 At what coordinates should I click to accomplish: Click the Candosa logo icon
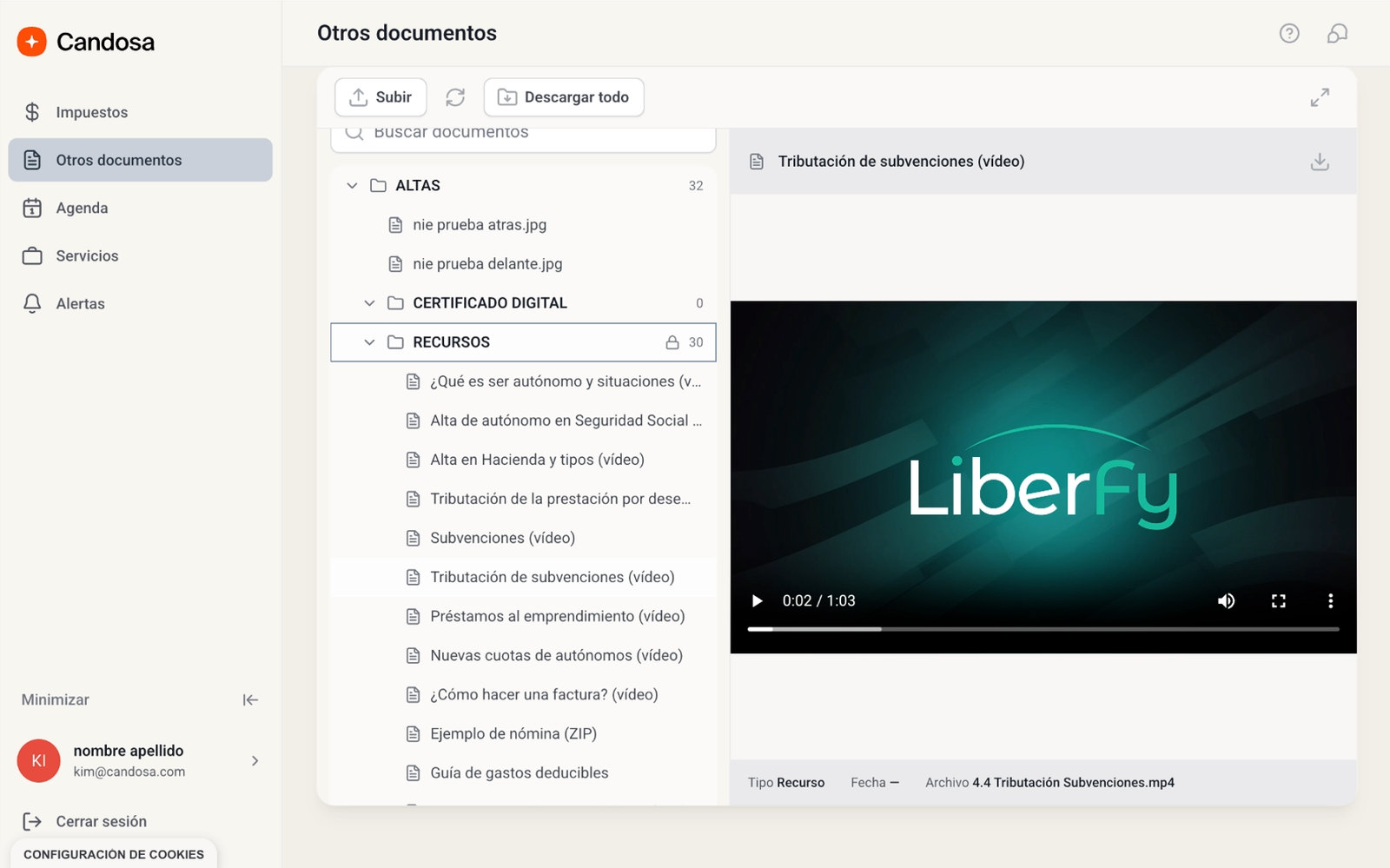(x=32, y=41)
